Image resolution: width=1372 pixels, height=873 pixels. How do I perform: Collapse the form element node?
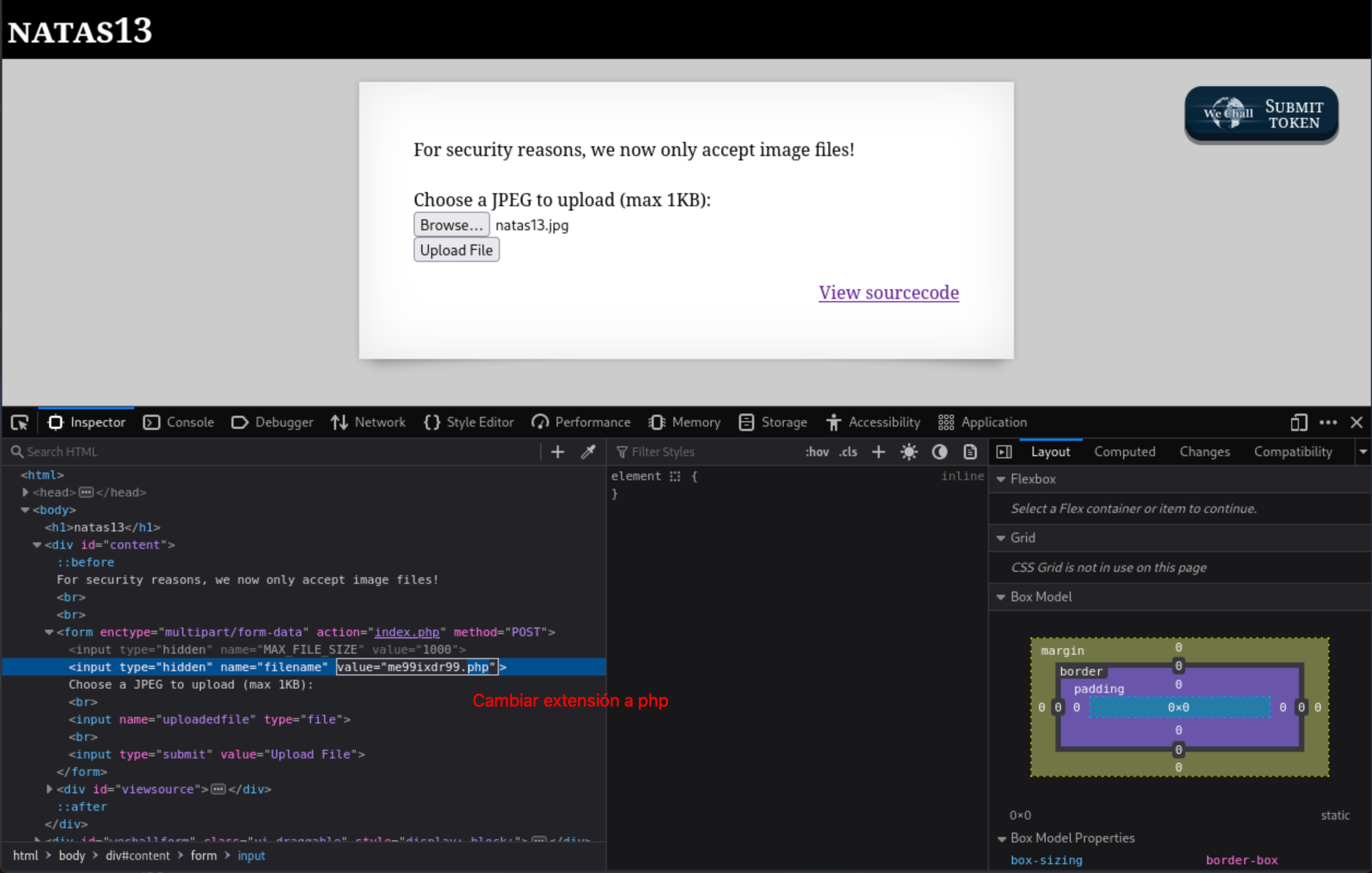coord(49,632)
